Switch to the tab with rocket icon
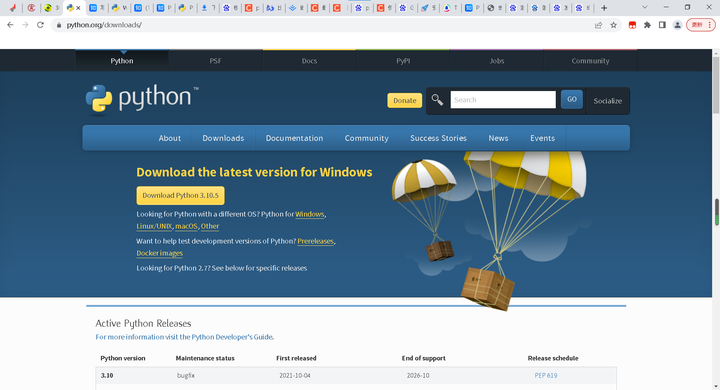Image resolution: width=720 pixels, height=390 pixels. click(x=425, y=8)
